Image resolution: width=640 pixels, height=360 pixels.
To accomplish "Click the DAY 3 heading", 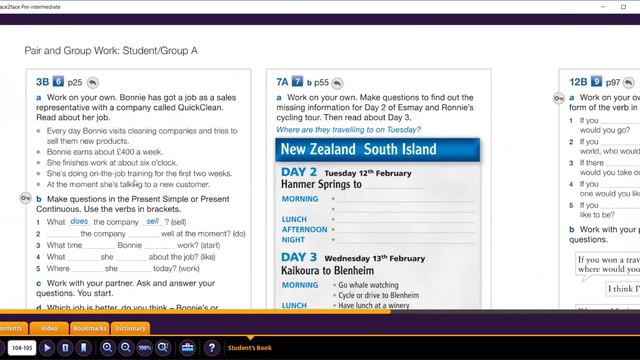I will tap(299, 257).
